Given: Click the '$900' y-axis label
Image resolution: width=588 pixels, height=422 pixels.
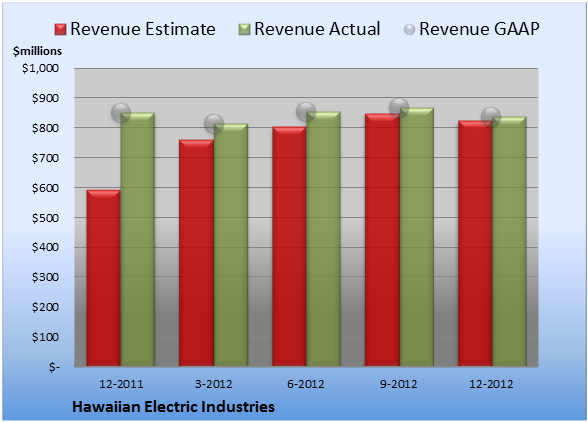Looking at the screenshot, I should point(45,98).
